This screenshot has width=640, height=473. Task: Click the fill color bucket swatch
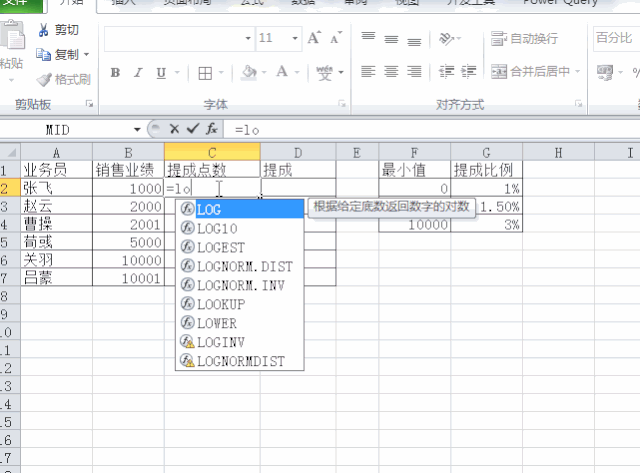click(x=250, y=73)
